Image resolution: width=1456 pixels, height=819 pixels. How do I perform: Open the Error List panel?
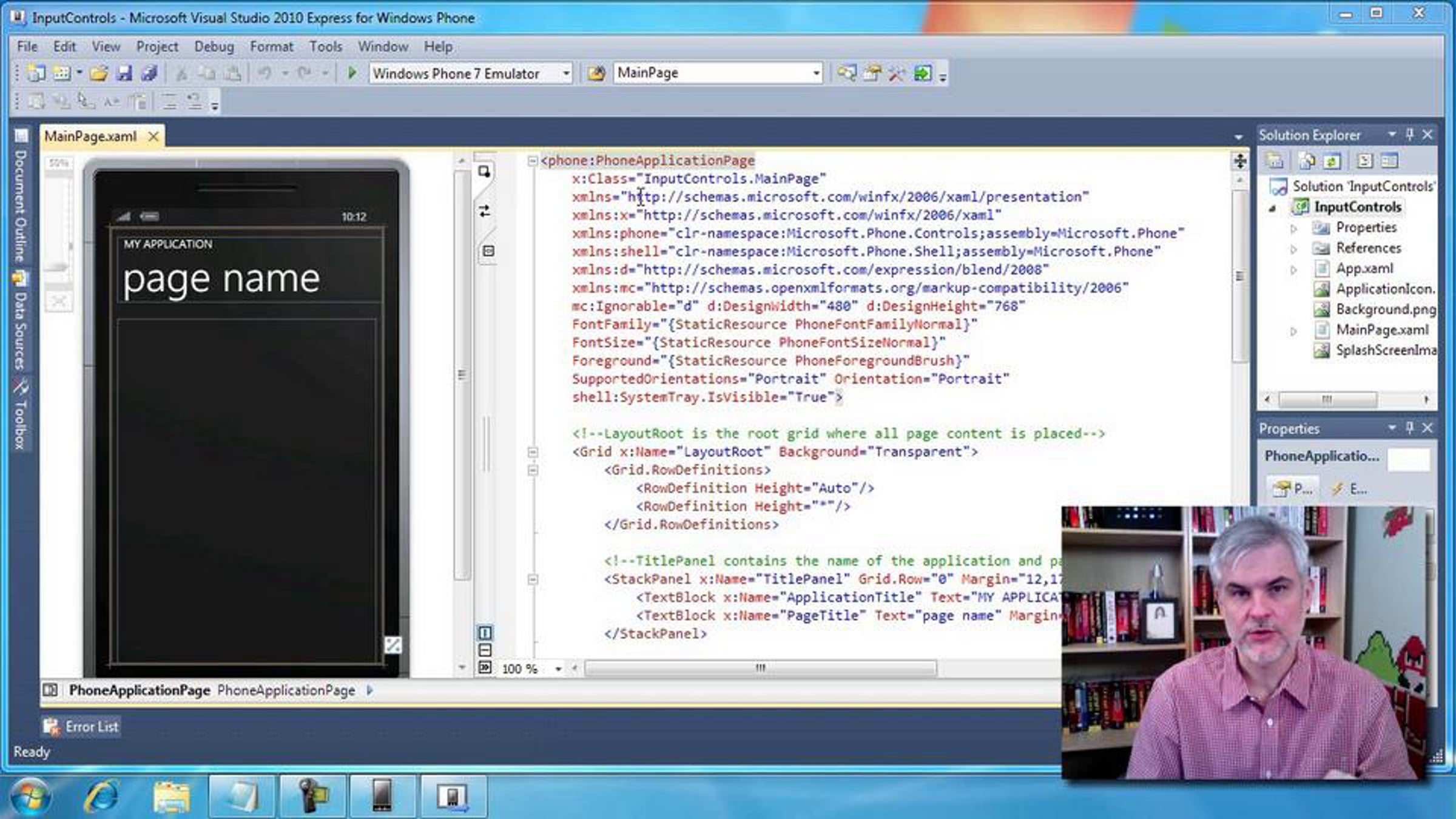tap(81, 727)
